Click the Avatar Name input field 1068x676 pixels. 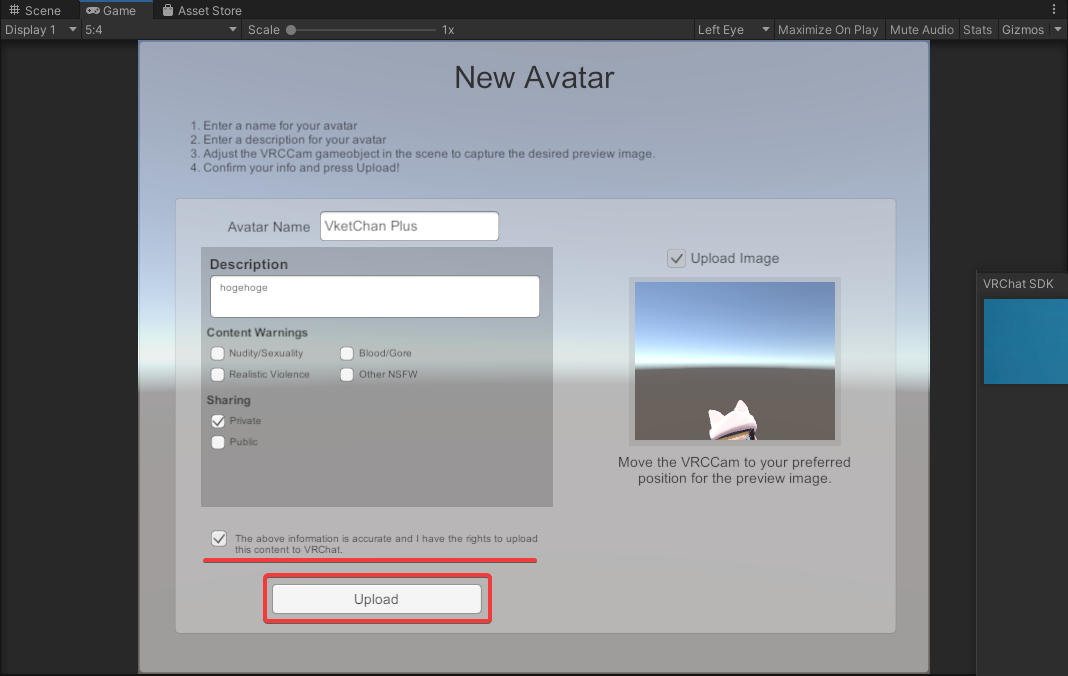point(409,226)
